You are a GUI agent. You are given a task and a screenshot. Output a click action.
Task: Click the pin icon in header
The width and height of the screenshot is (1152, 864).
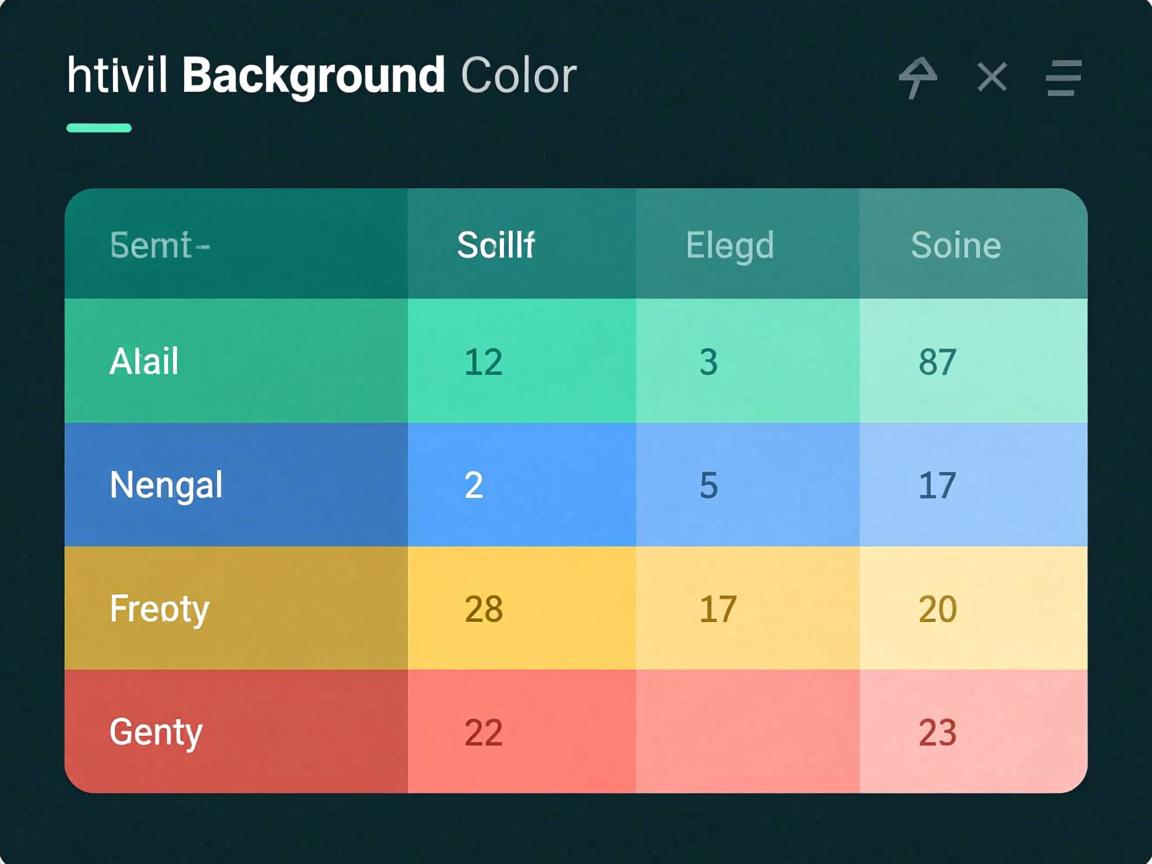click(917, 77)
